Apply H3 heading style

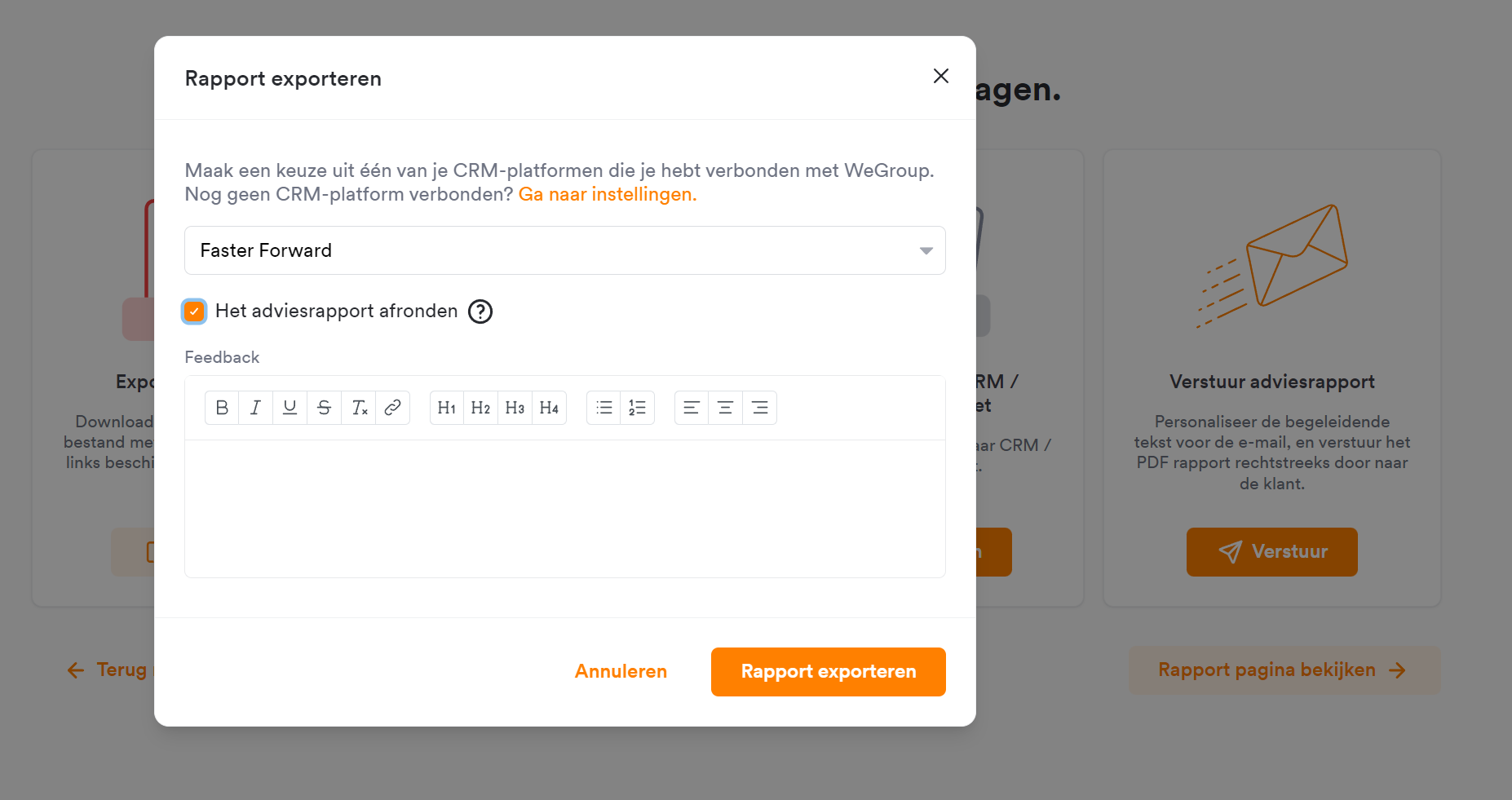[515, 408]
